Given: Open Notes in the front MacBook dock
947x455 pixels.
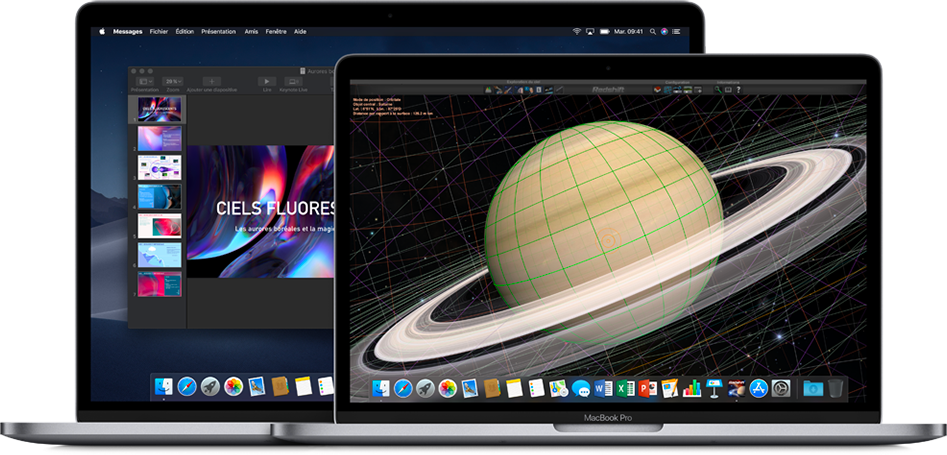Looking at the screenshot, I should (514, 388).
